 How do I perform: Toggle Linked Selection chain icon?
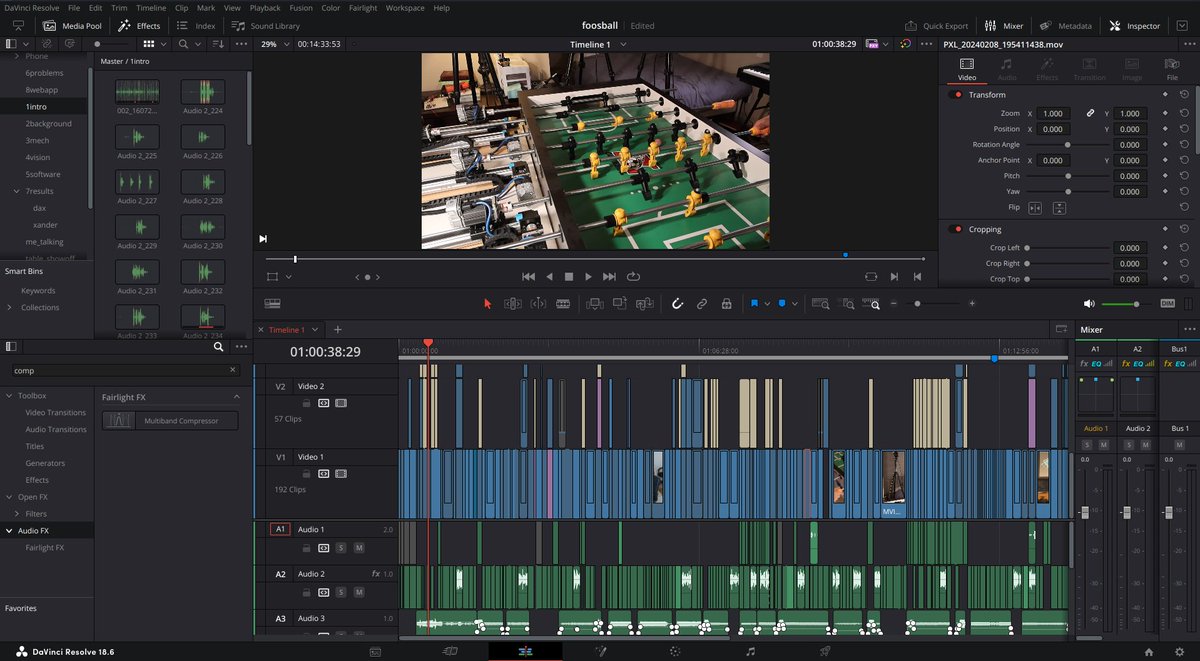pos(702,303)
